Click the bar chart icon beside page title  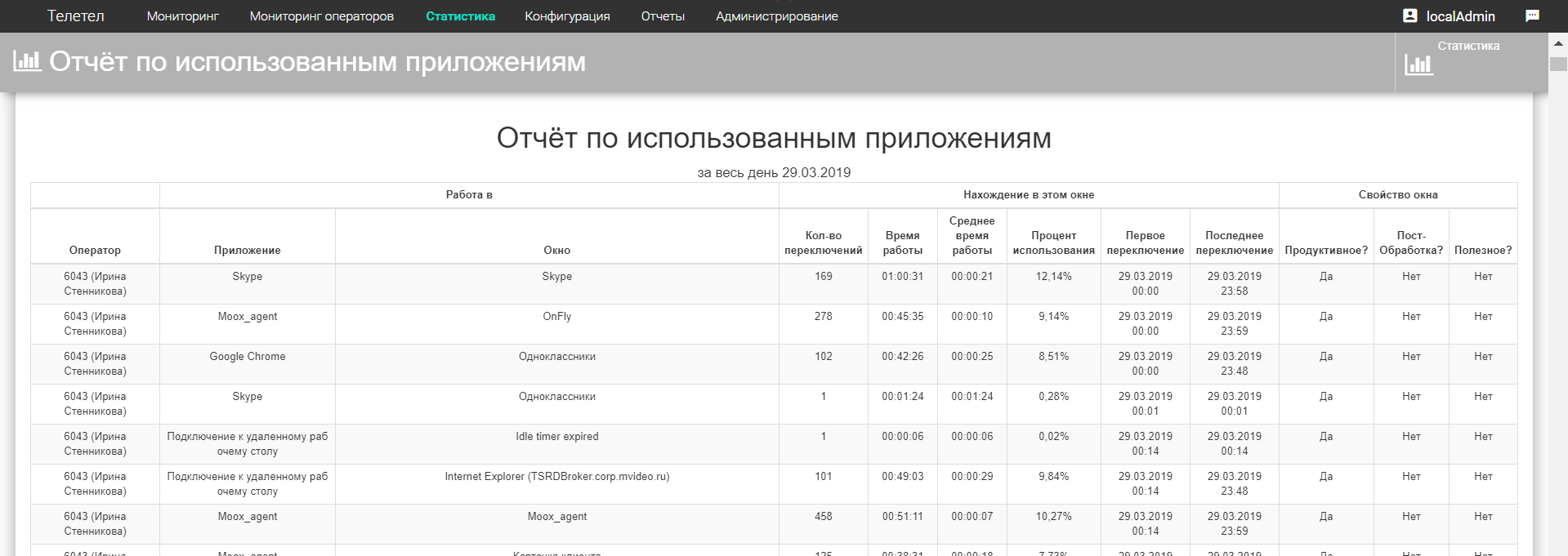coord(27,60)
